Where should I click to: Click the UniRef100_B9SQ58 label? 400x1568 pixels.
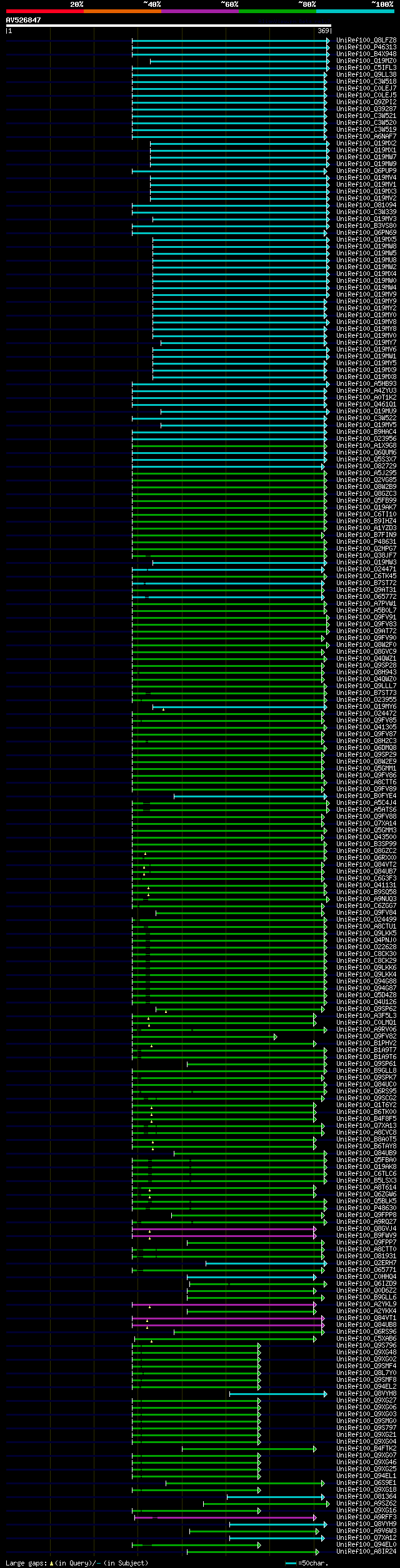(366, 892)
